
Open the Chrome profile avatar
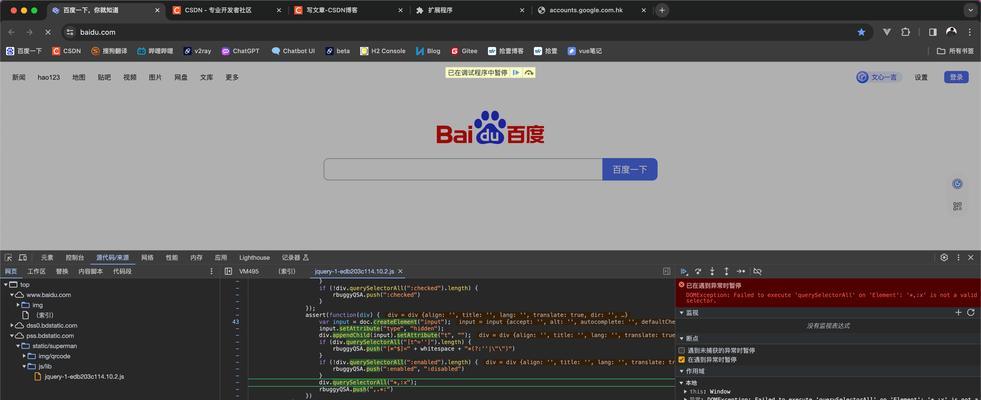click(952, 32)
